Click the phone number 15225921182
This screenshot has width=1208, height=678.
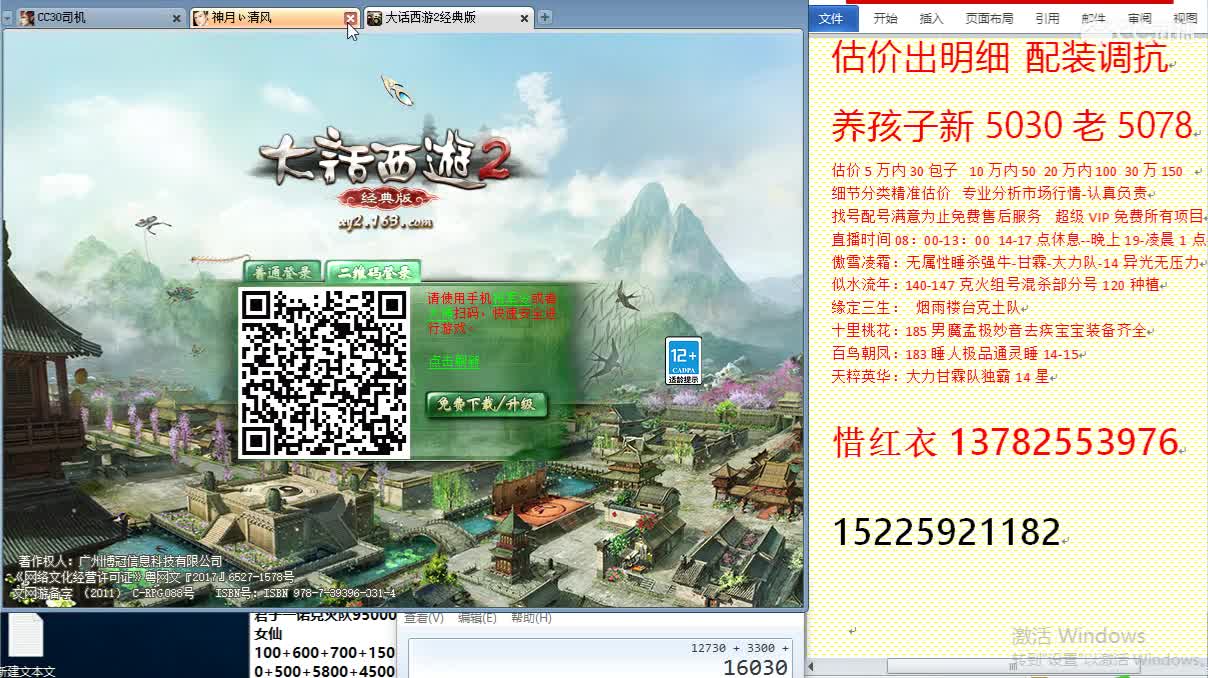point(946,532)
